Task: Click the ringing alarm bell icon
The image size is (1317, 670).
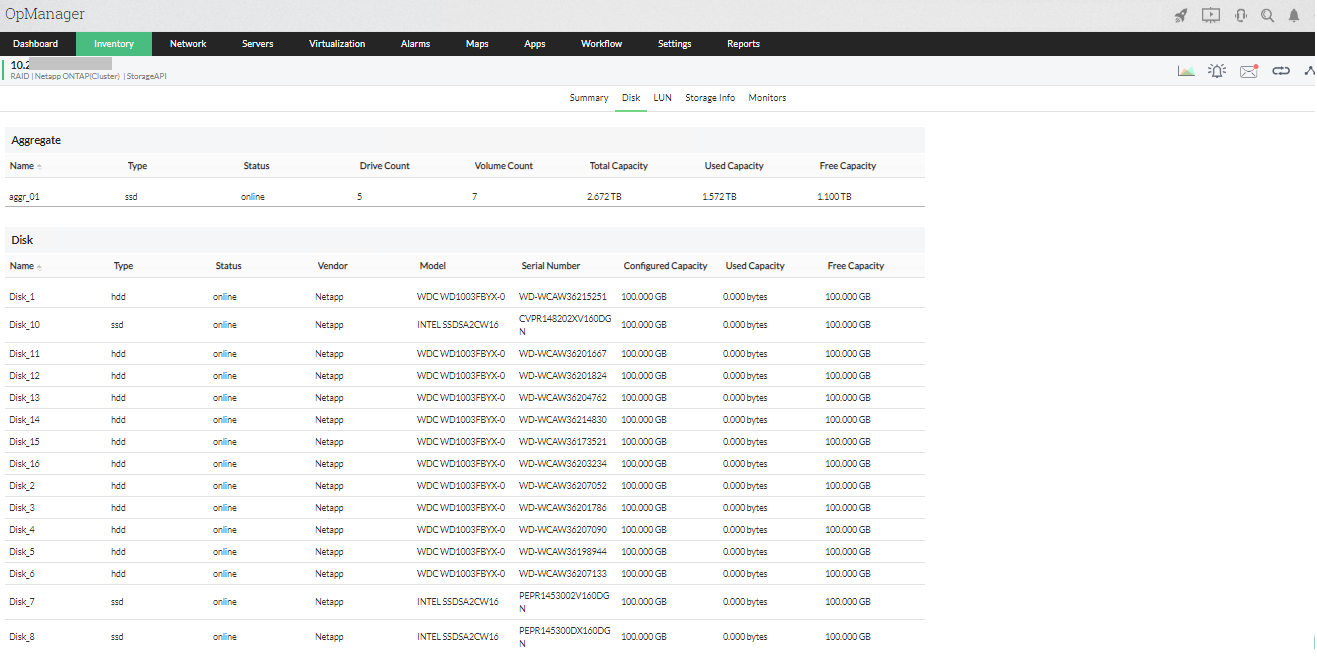Action: tap(1217, 71)
